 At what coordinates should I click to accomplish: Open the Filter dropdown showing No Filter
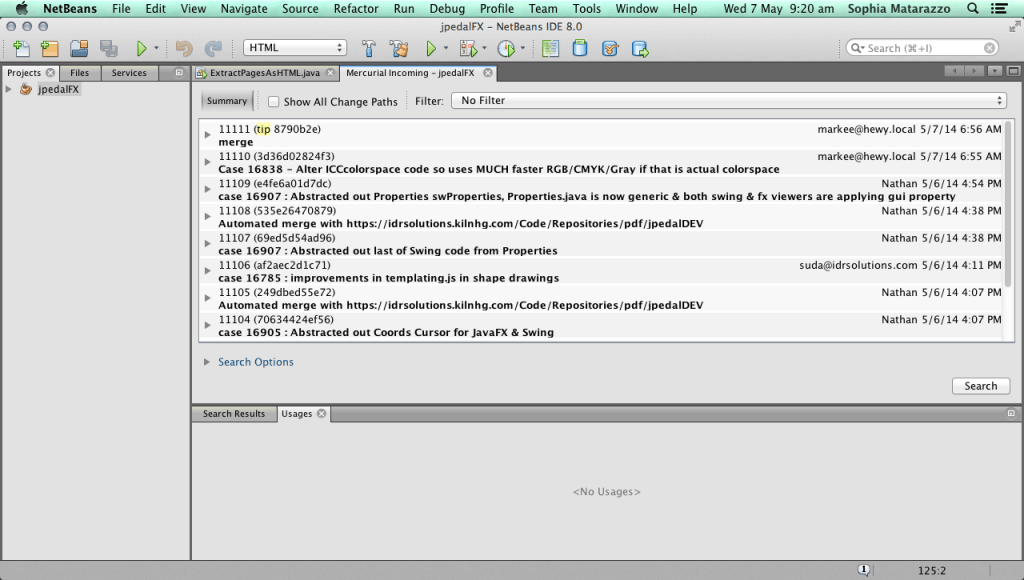[x=728, y=101]
